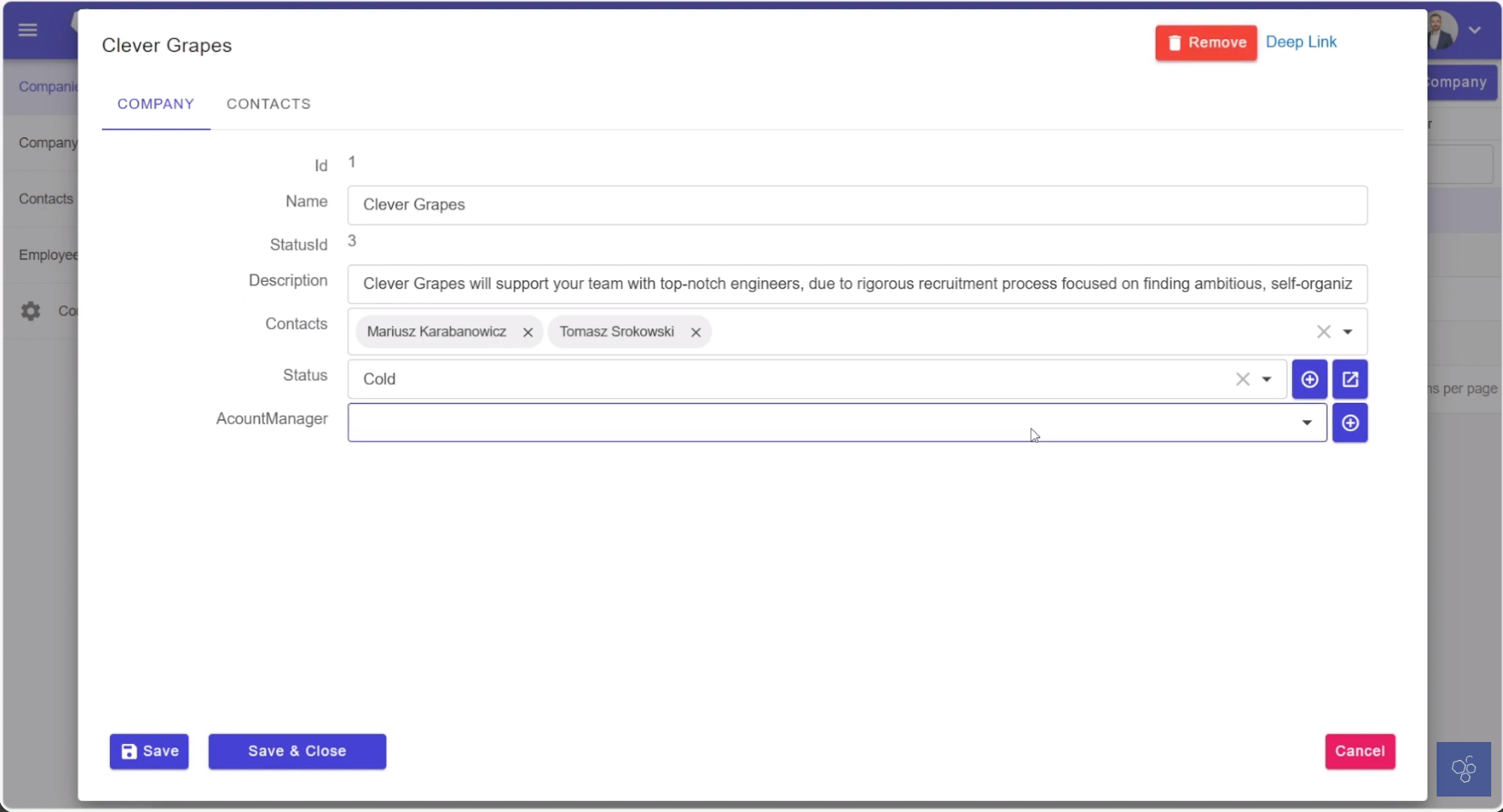The image size is (1503, 812).
Task: Click the red Remove button
Action: tap(1206, 43)
